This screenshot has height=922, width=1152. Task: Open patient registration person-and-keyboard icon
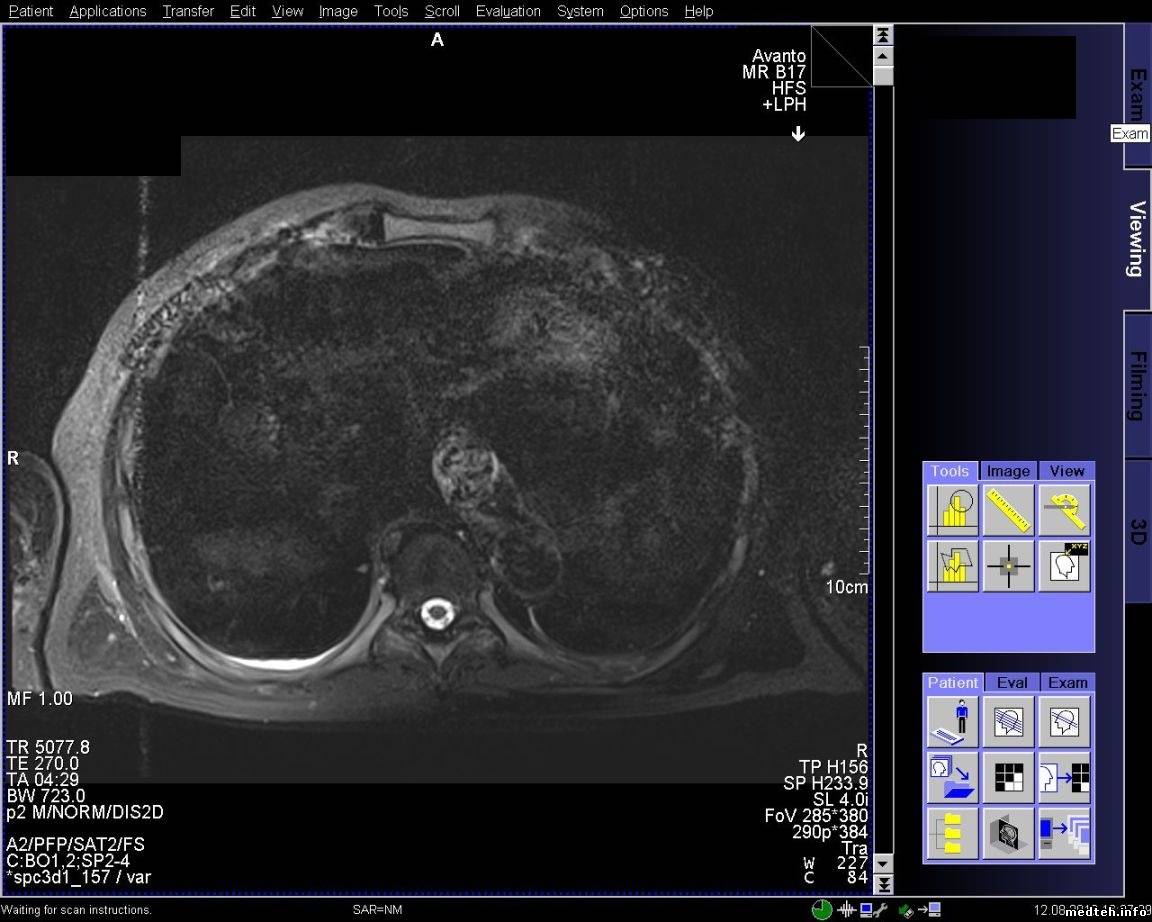[x=952, y=722]
